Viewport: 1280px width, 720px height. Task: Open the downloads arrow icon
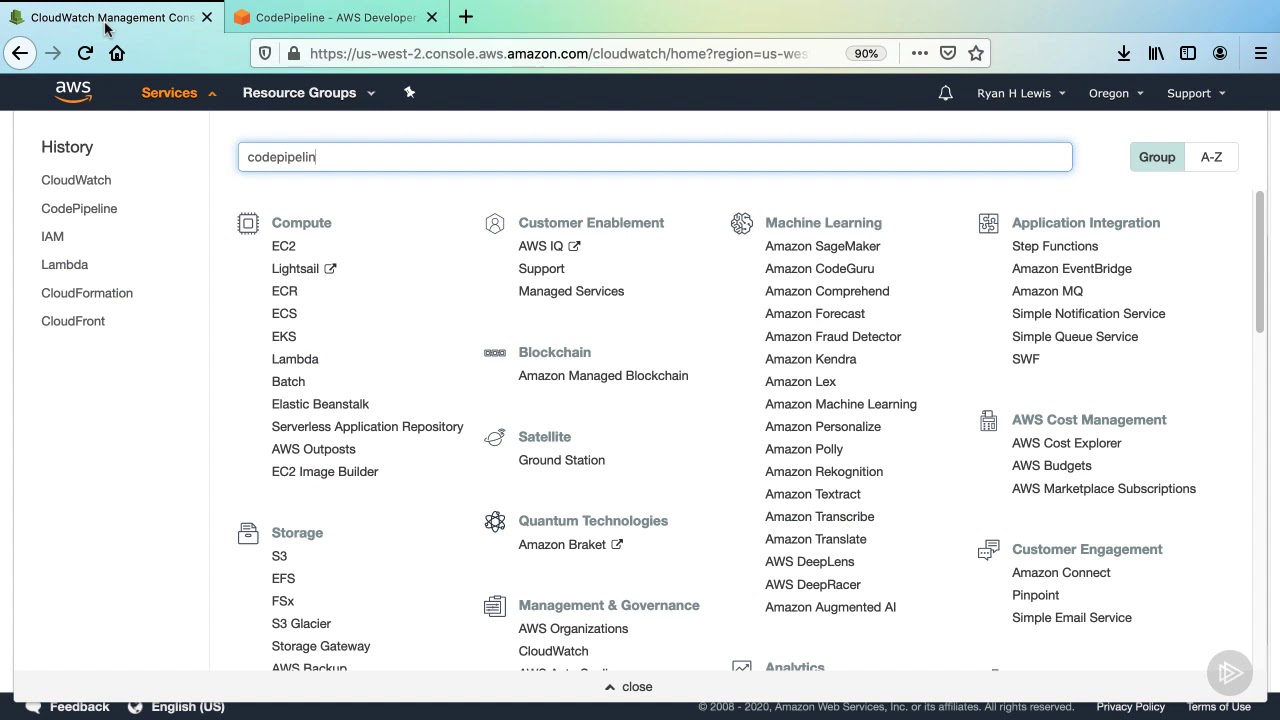pyautogui.click(x=1124, y=53)
